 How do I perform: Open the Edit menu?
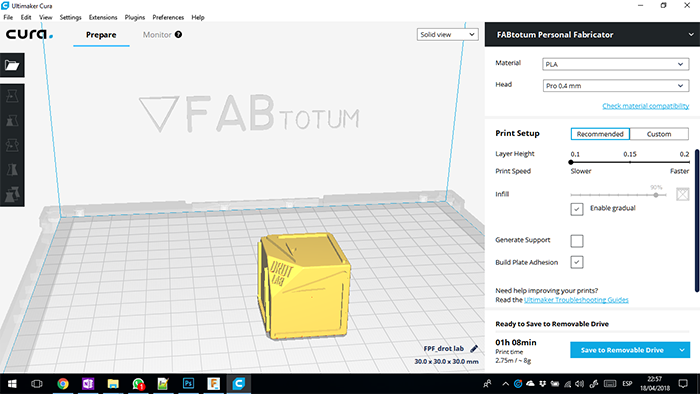click(x=26, y=17)
